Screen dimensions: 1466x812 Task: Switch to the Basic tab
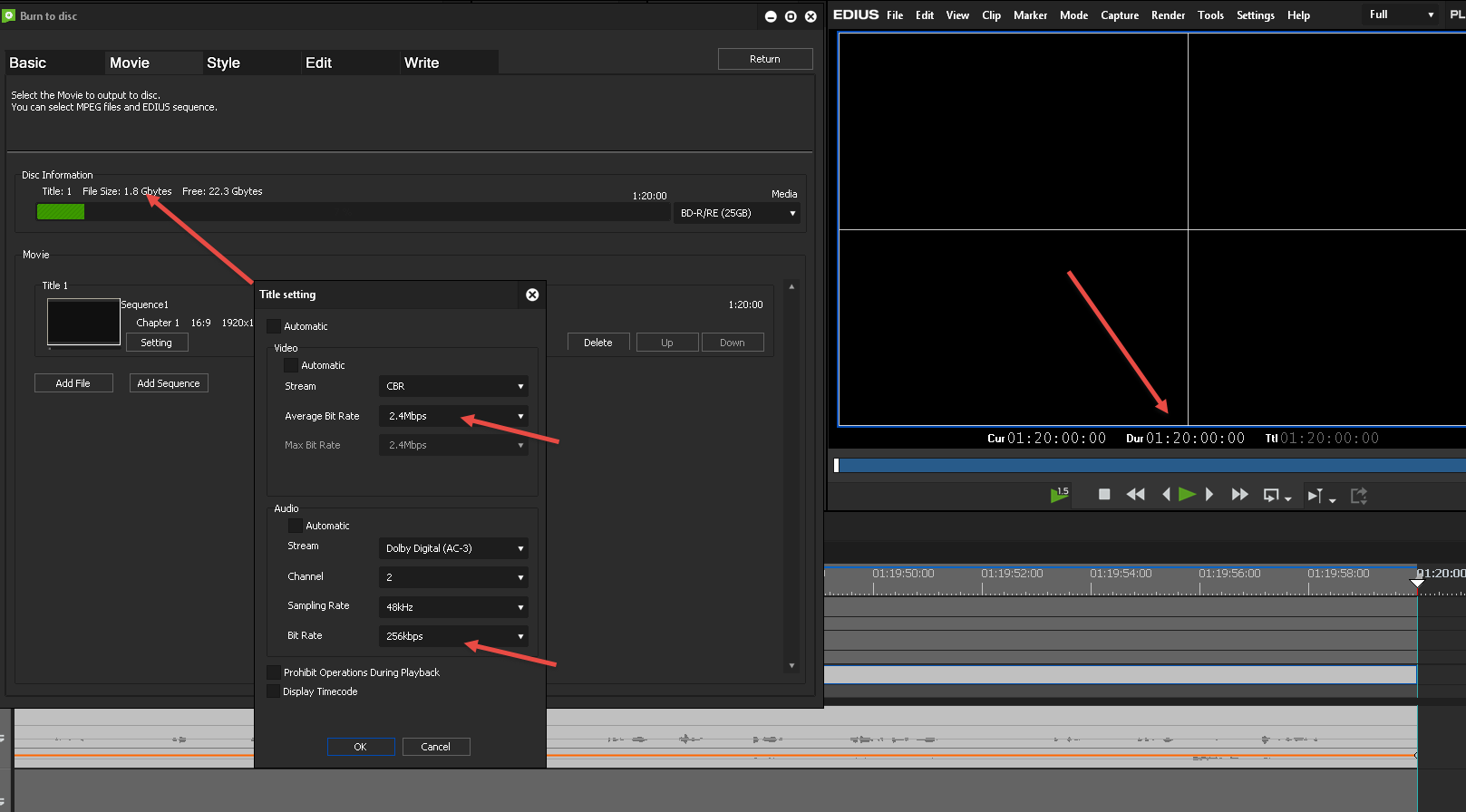point(53,63)
